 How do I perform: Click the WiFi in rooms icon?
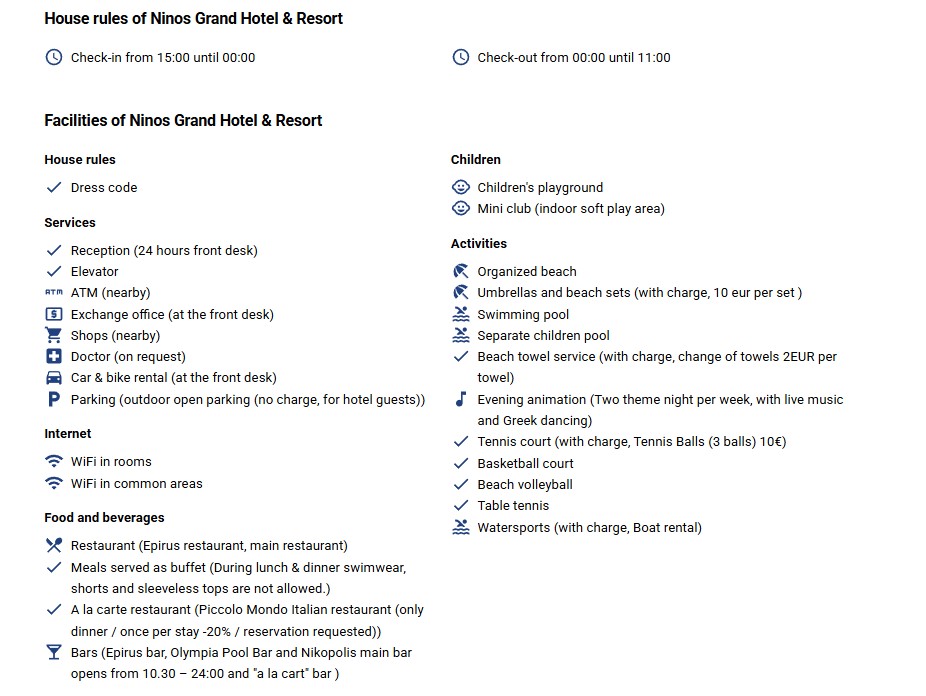[54, 462]
